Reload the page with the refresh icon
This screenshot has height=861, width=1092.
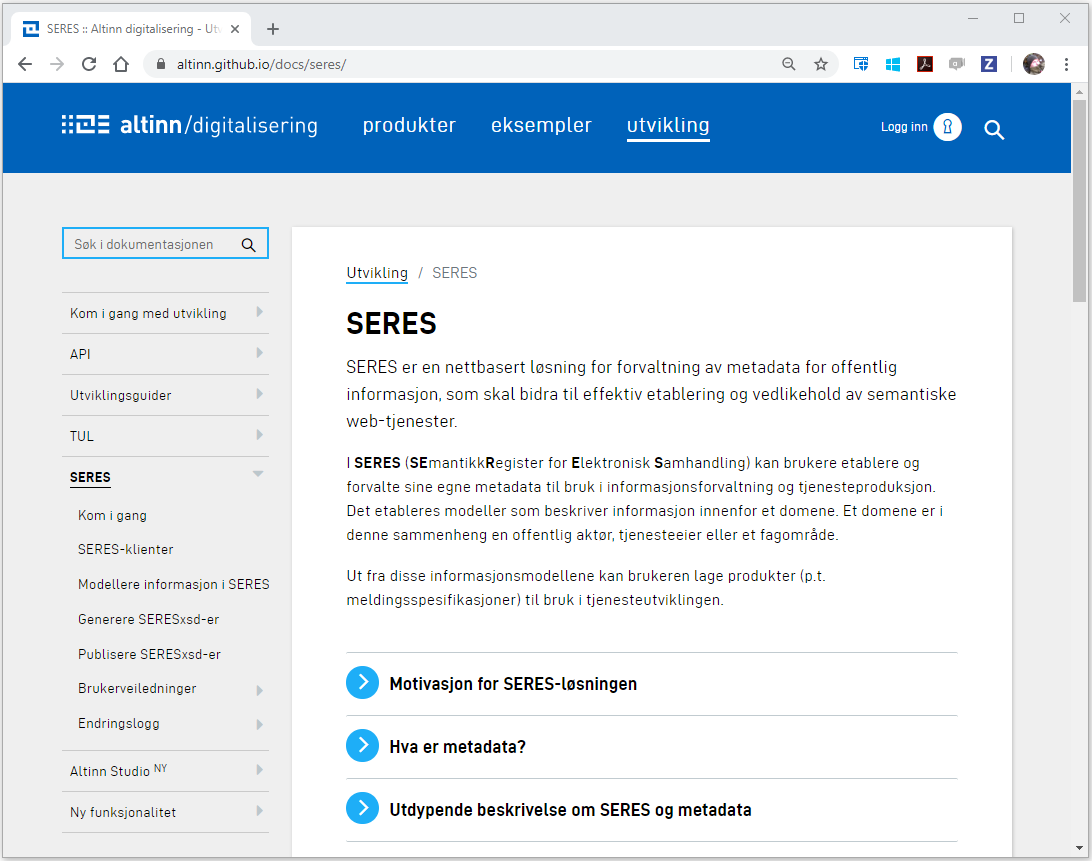pos(89,64)
